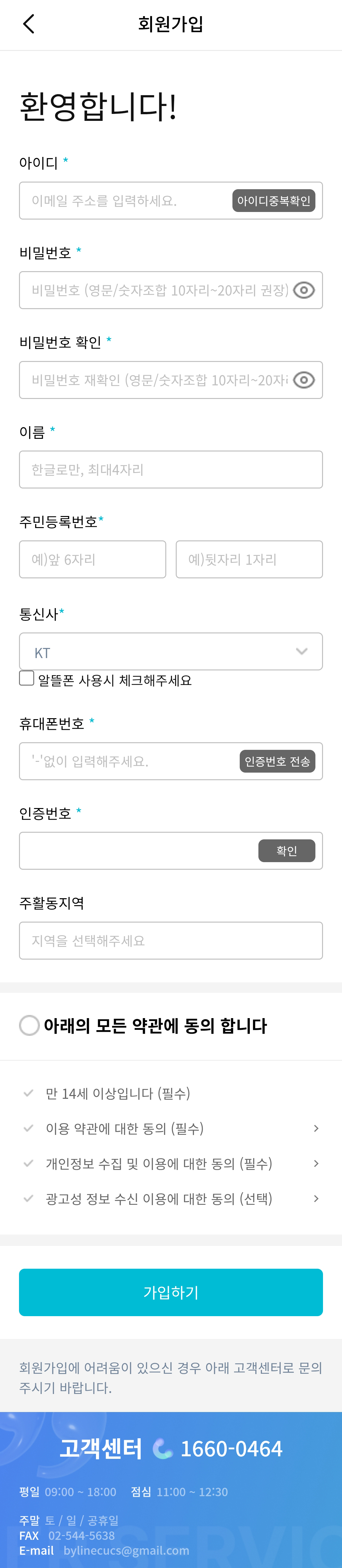Toggle eye icon in 비밀번호 확인 field
Image resolution: width=342 pixels, height=1568 pixels.
pyautogui.click(x=304, y=380)
